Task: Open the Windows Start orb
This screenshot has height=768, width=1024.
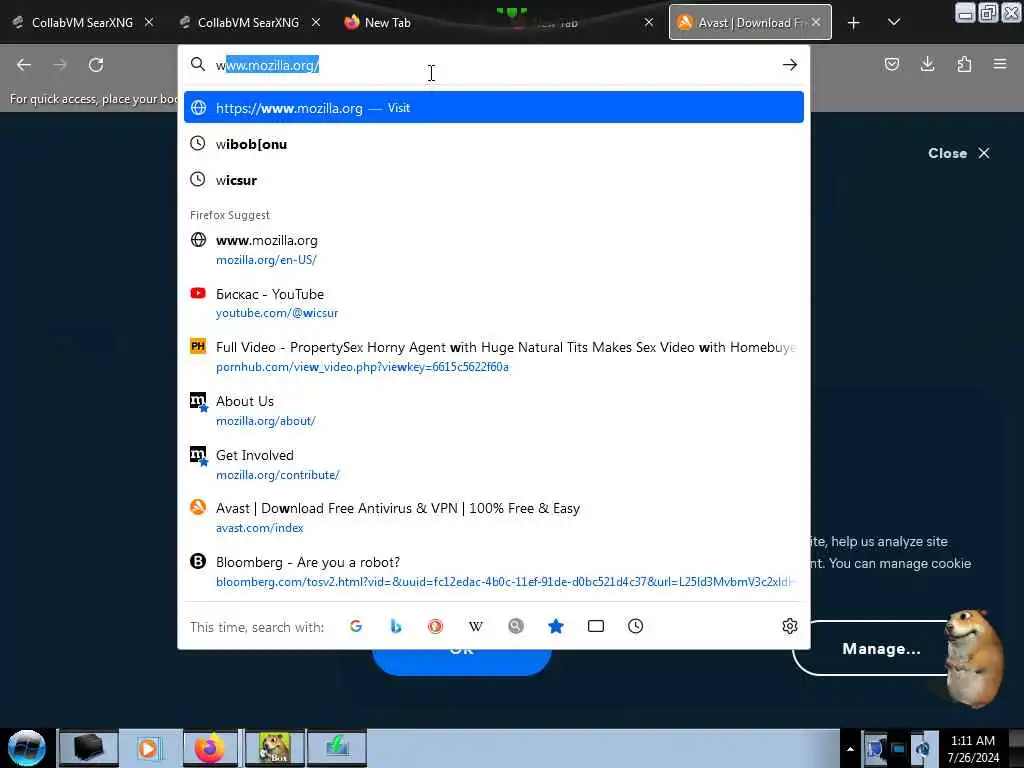Action: [x=26, y=748]
